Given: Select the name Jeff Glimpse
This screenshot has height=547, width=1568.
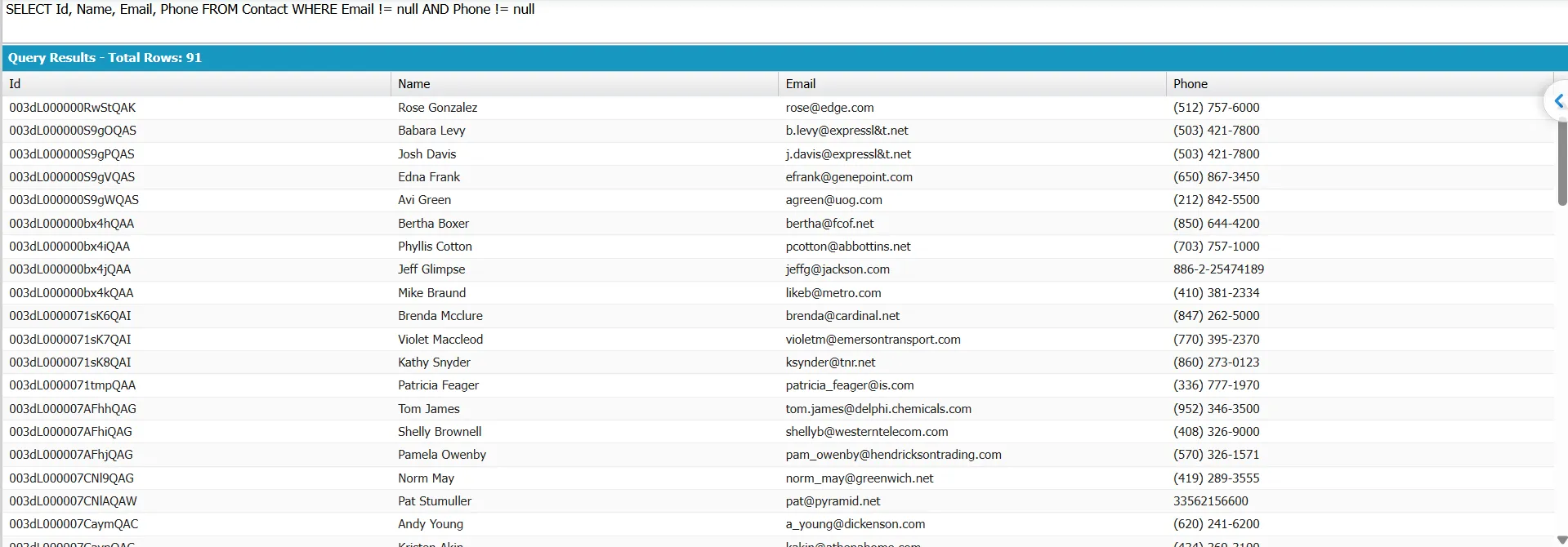Looking at the screenshot, I should click(431, 269).
